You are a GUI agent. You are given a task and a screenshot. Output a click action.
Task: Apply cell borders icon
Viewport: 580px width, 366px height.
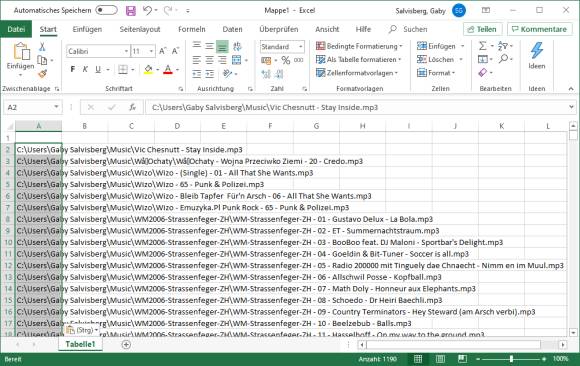(123, 69)
